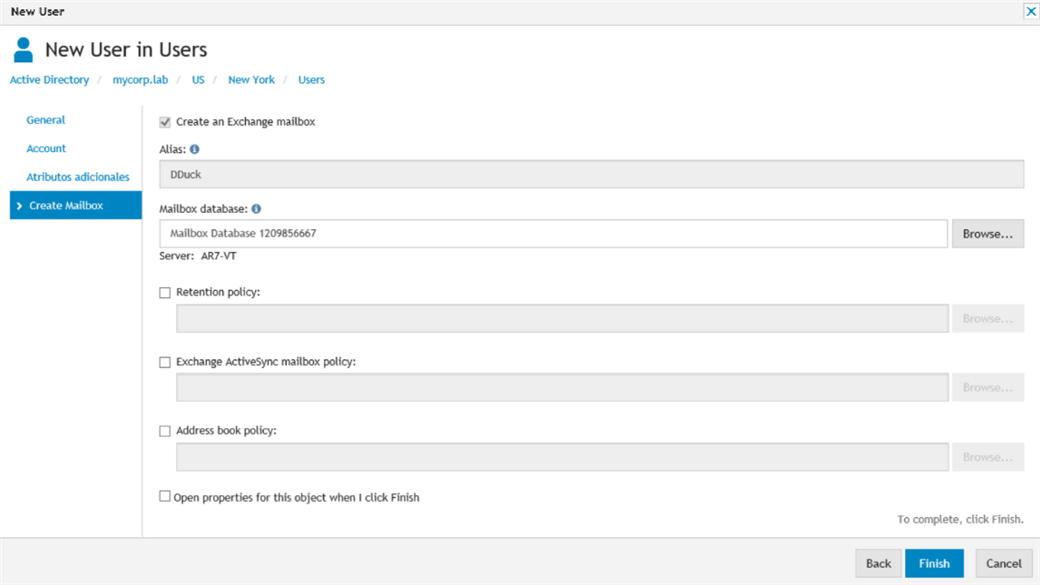Click the Alias info icon
1040x585 pixels.
(x=194, y=149)
